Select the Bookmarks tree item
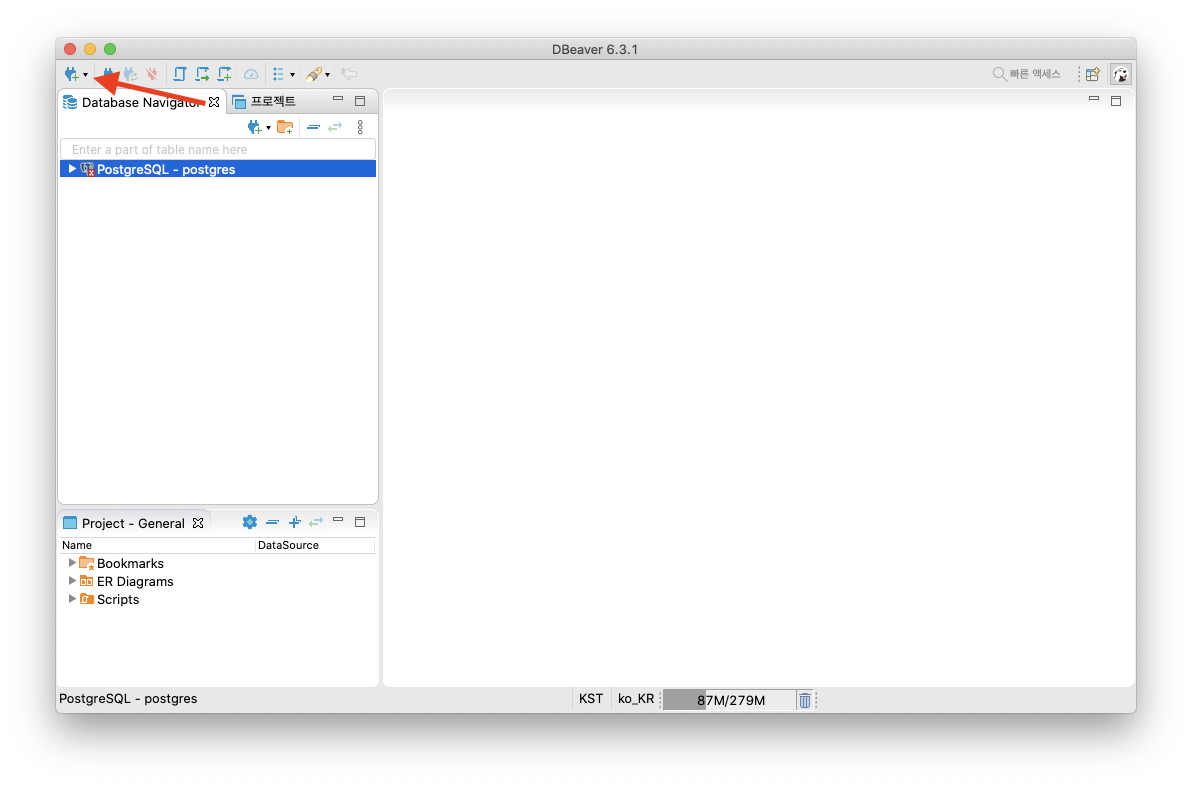Image resolution: width=1192 pixels, height=787 pixels. tap(130, 563)
